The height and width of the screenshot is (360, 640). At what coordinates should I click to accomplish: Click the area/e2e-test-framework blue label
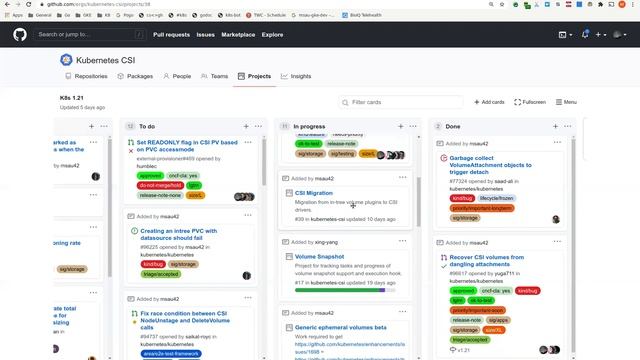click(171, 353)
